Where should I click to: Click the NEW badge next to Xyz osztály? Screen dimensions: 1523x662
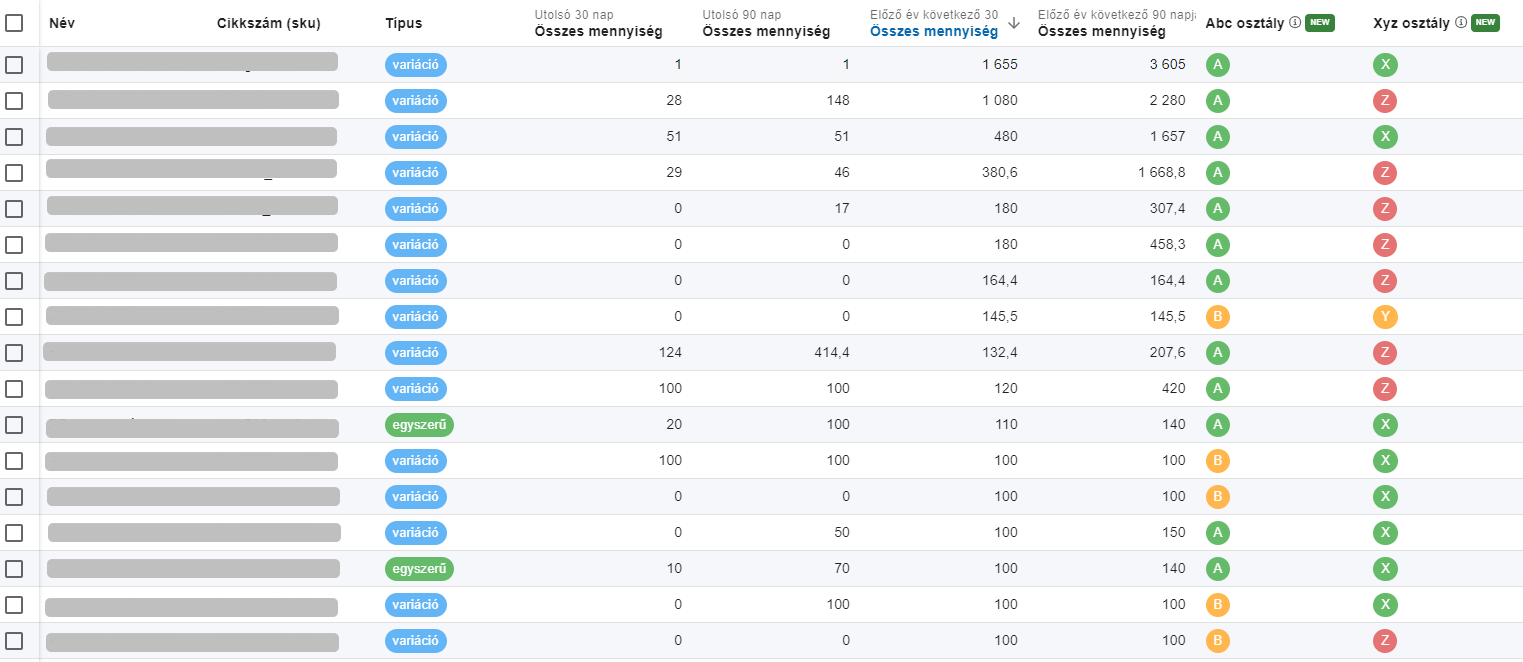tap(1485, 22)
